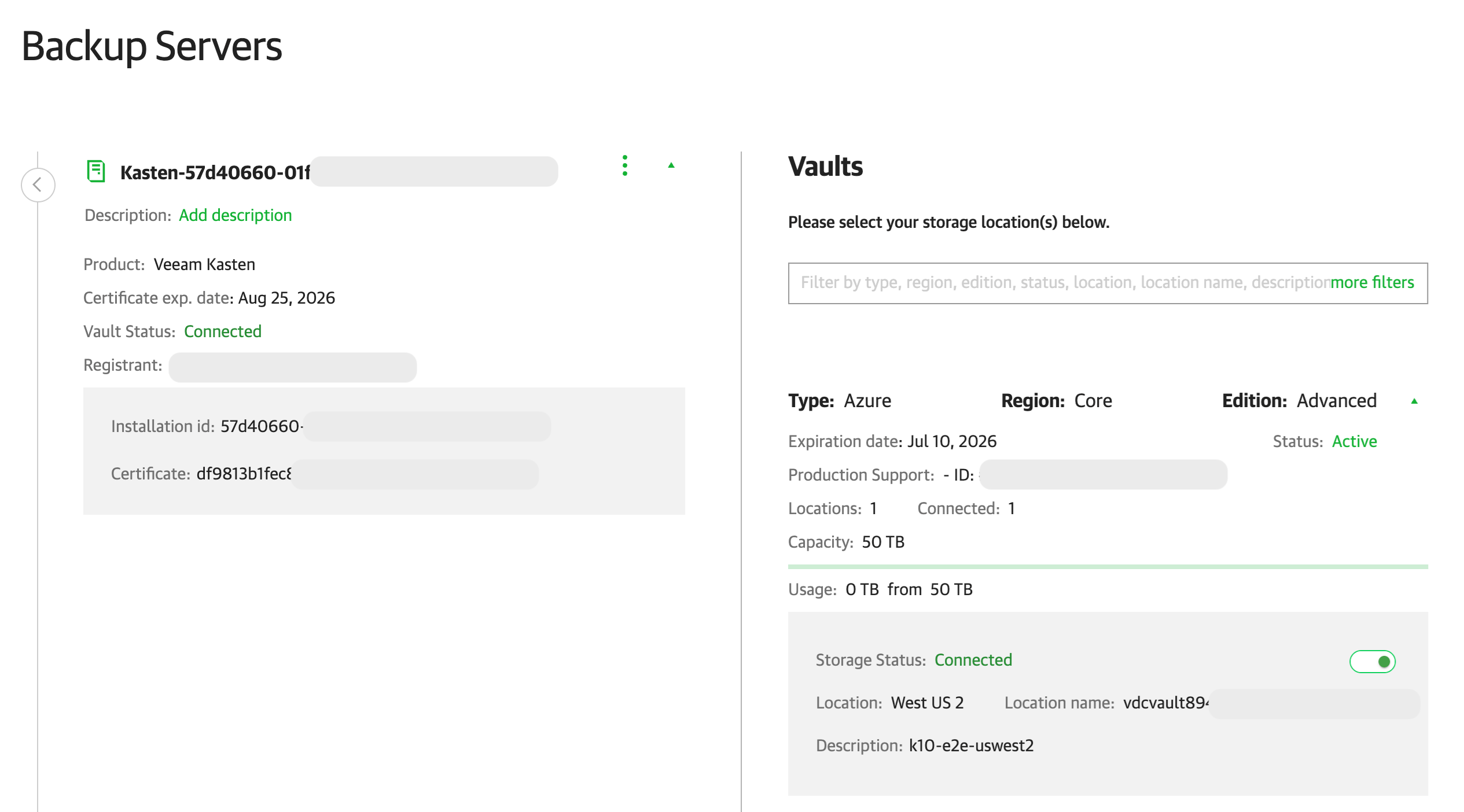Screen dimensions: 1464x812
Task: Click the Storage Status Connected label
Action: [x=973, y=660]
